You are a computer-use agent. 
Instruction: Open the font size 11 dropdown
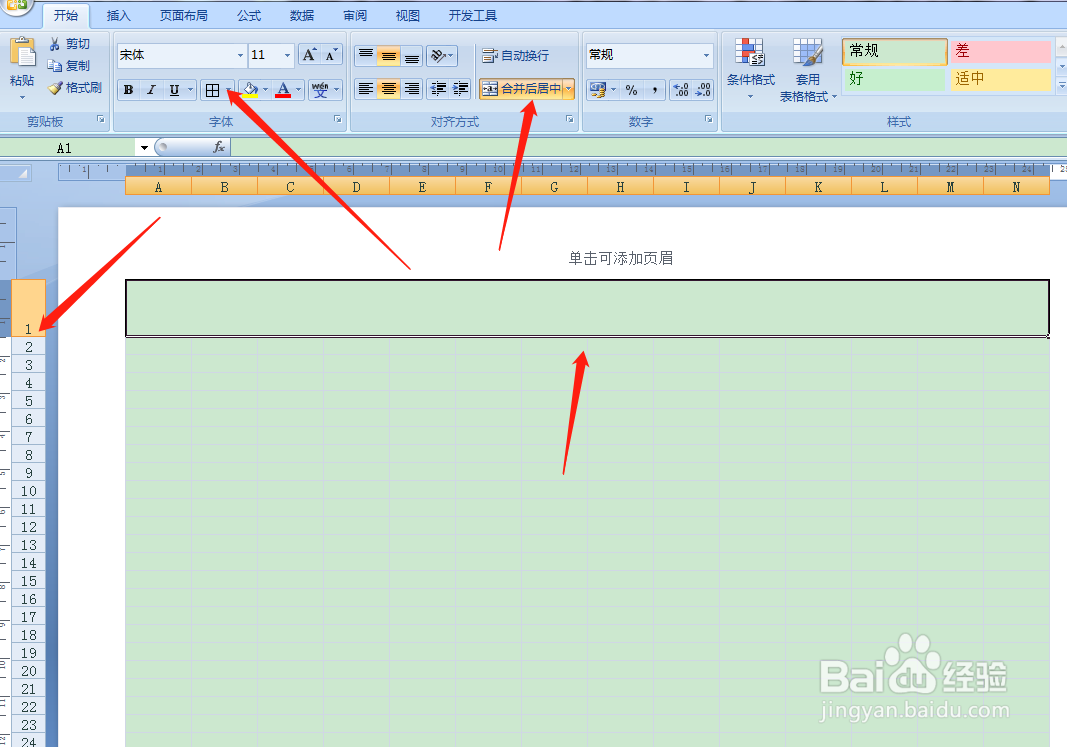coord(287,55)
